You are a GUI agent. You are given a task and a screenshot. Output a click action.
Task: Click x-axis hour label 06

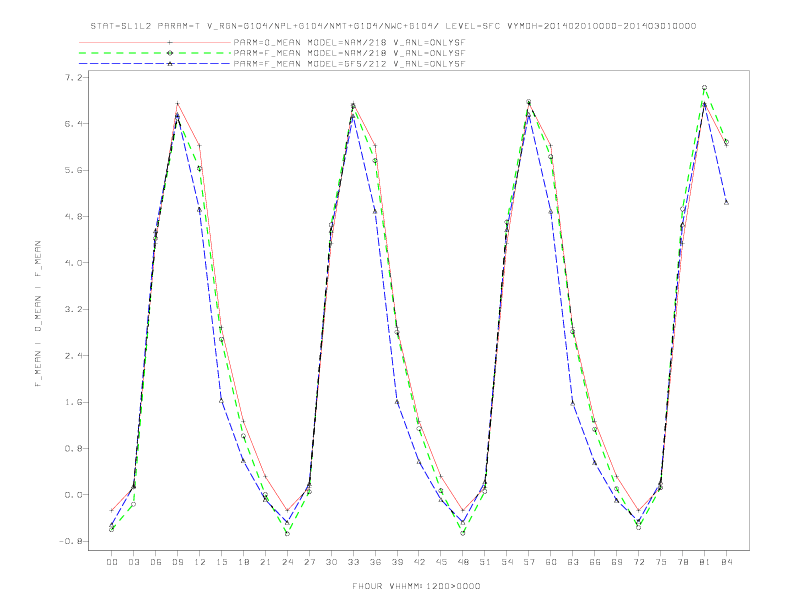[156, 562]
